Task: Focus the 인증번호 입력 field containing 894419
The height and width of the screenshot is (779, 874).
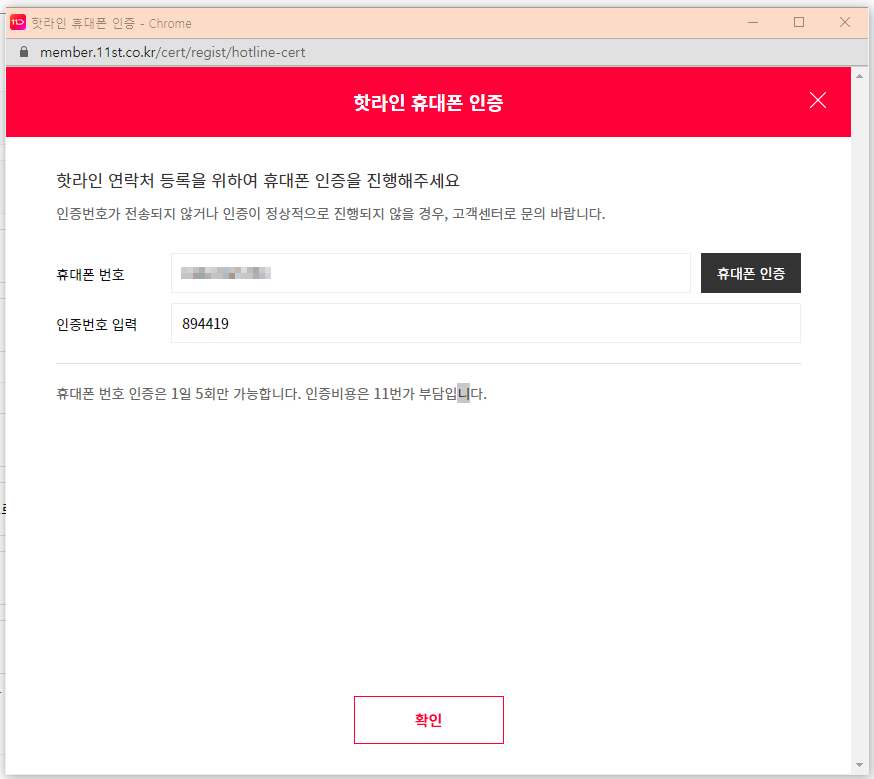Action: point(485,323)
